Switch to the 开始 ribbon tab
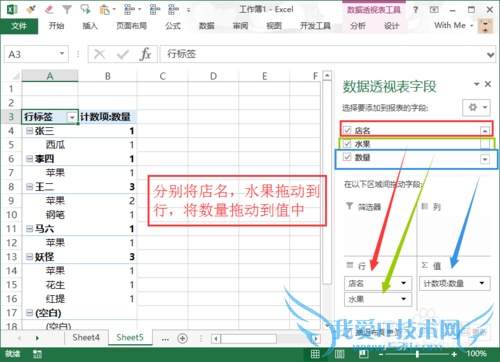 point(56,26)
